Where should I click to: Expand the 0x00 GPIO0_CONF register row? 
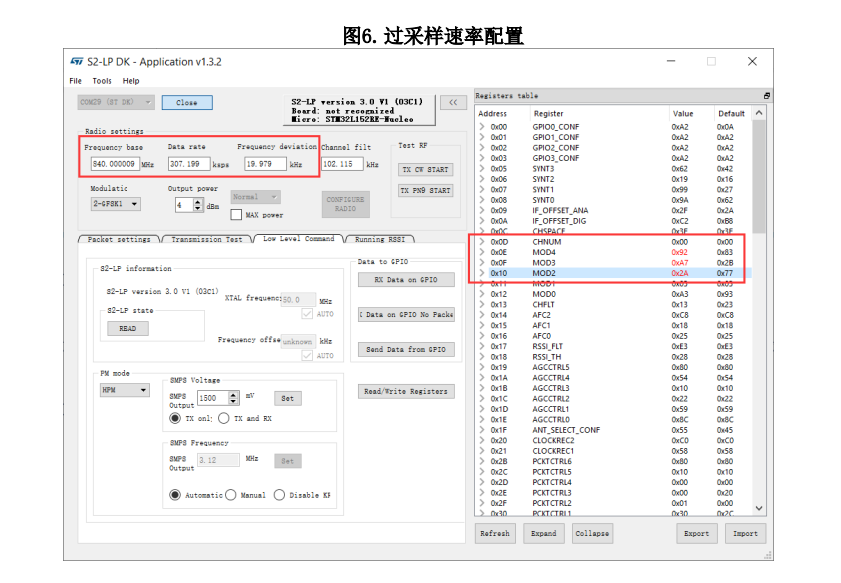[482, 127]
